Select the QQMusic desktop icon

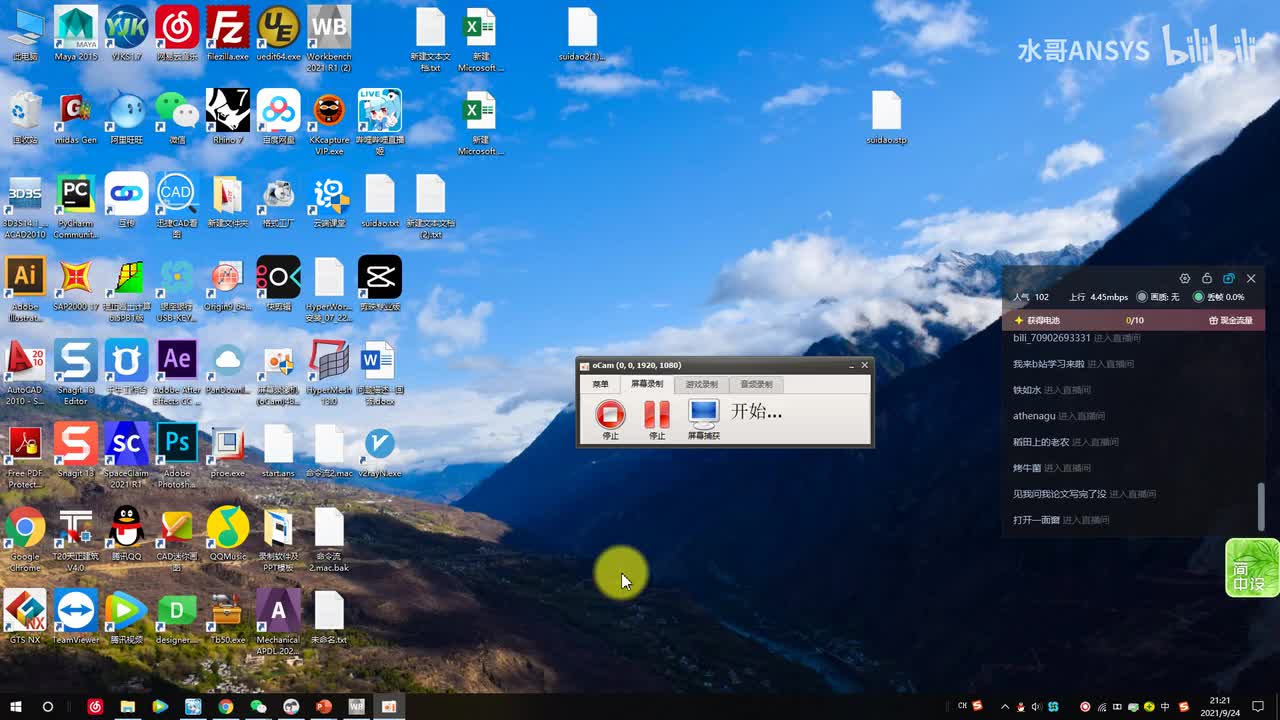point(227,535)
